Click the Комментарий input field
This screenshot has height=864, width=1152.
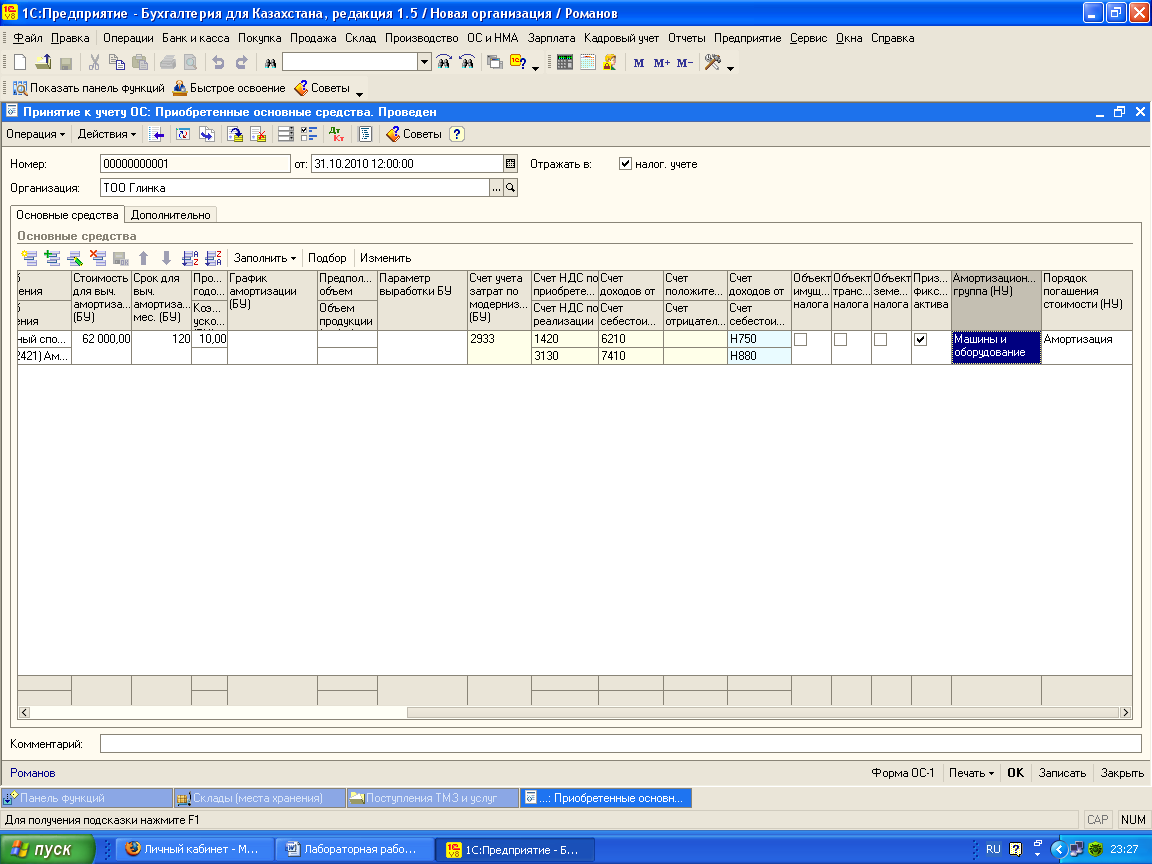[x=621, y=744]
